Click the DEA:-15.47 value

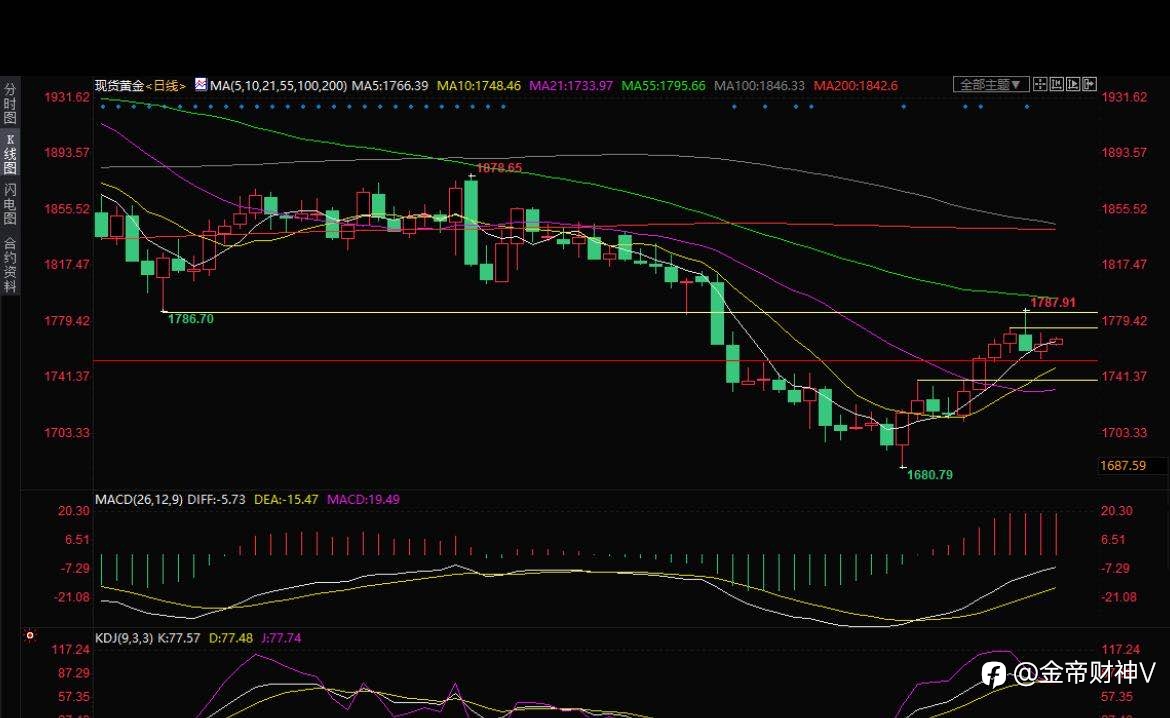point(287,499)
